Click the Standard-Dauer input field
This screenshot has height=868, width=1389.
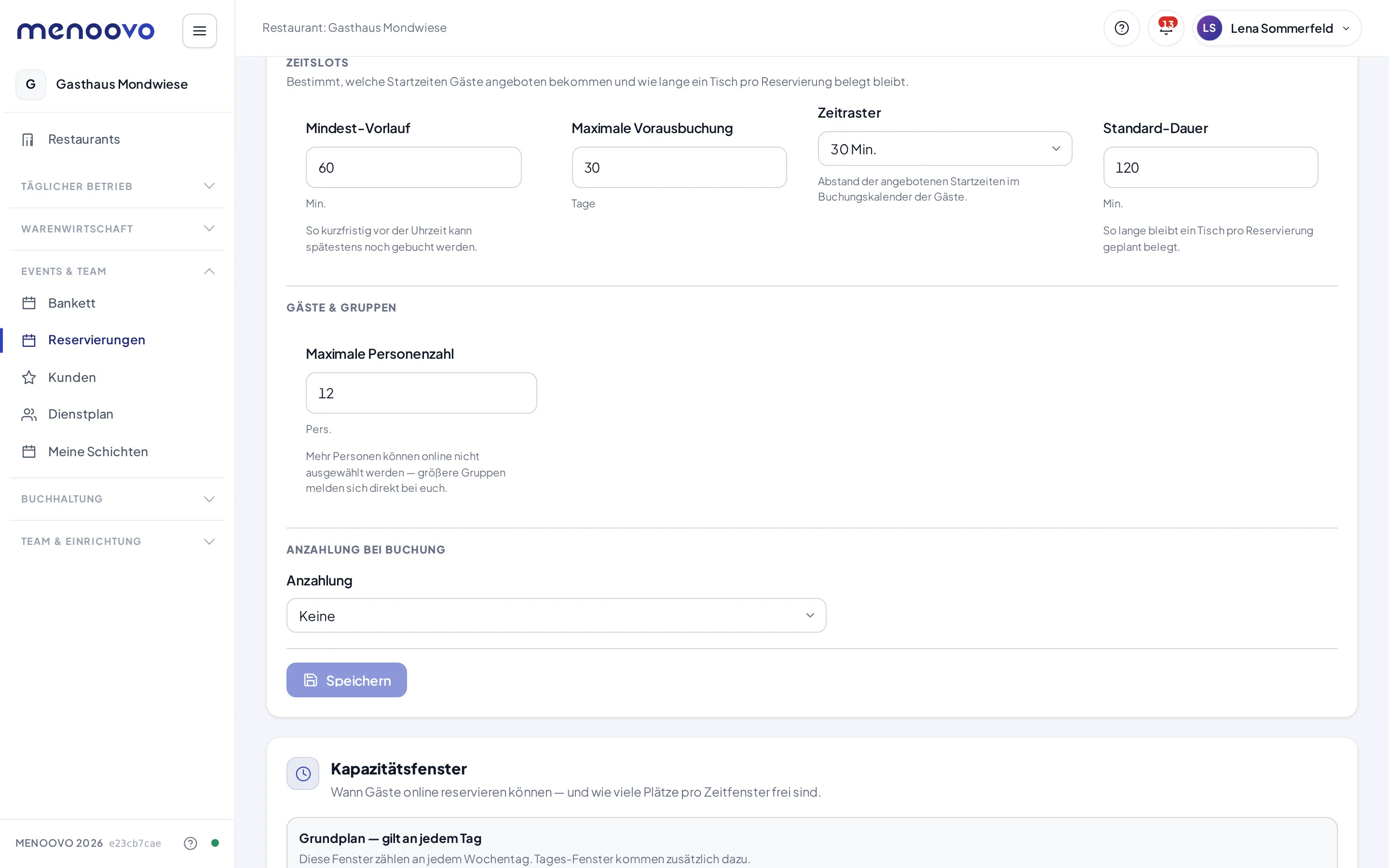coord(1211,167)
